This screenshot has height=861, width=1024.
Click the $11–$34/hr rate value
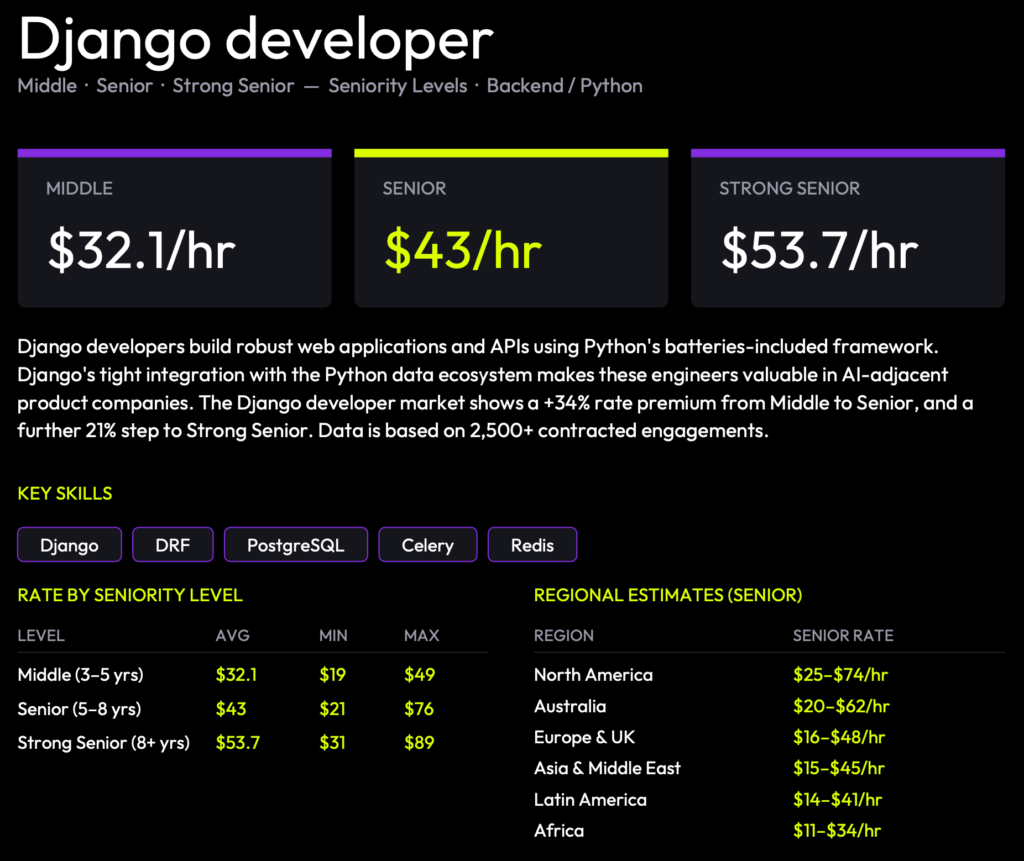837,831
